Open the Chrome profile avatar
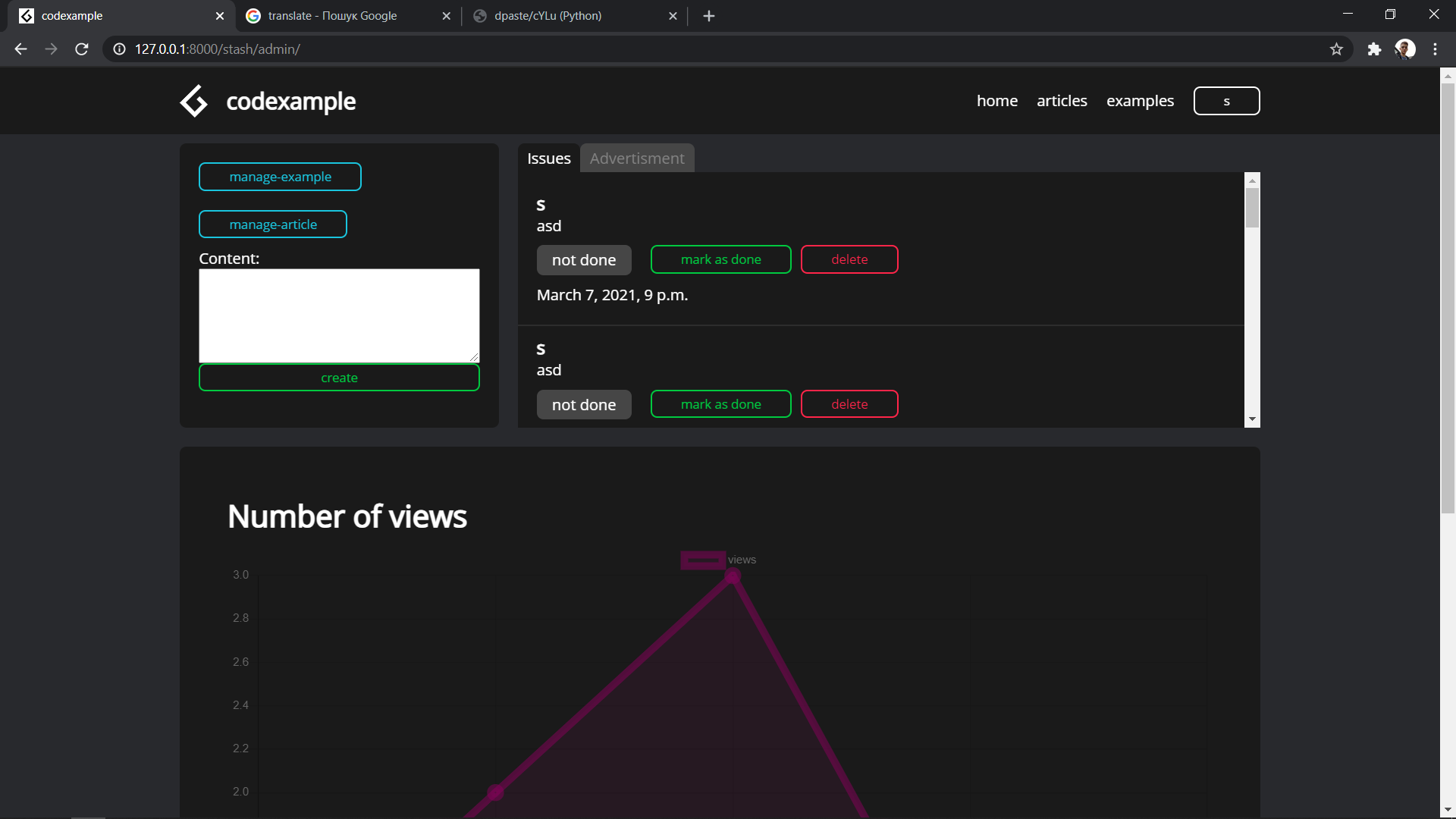Image resolution: width=1456 pixels, height=819 pixels. pos(1405,49)
